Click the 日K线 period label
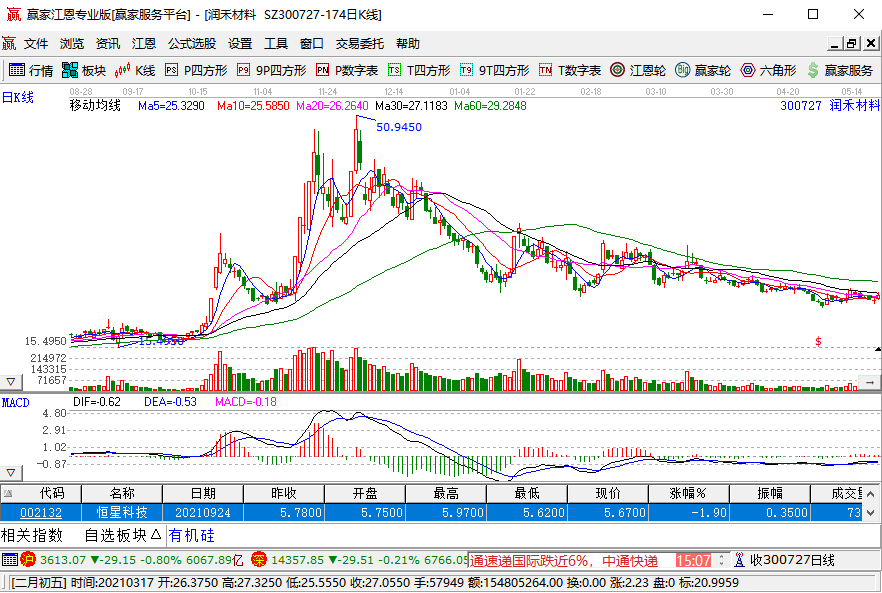Viewport: 882px width, 593px height. (18, 97)
